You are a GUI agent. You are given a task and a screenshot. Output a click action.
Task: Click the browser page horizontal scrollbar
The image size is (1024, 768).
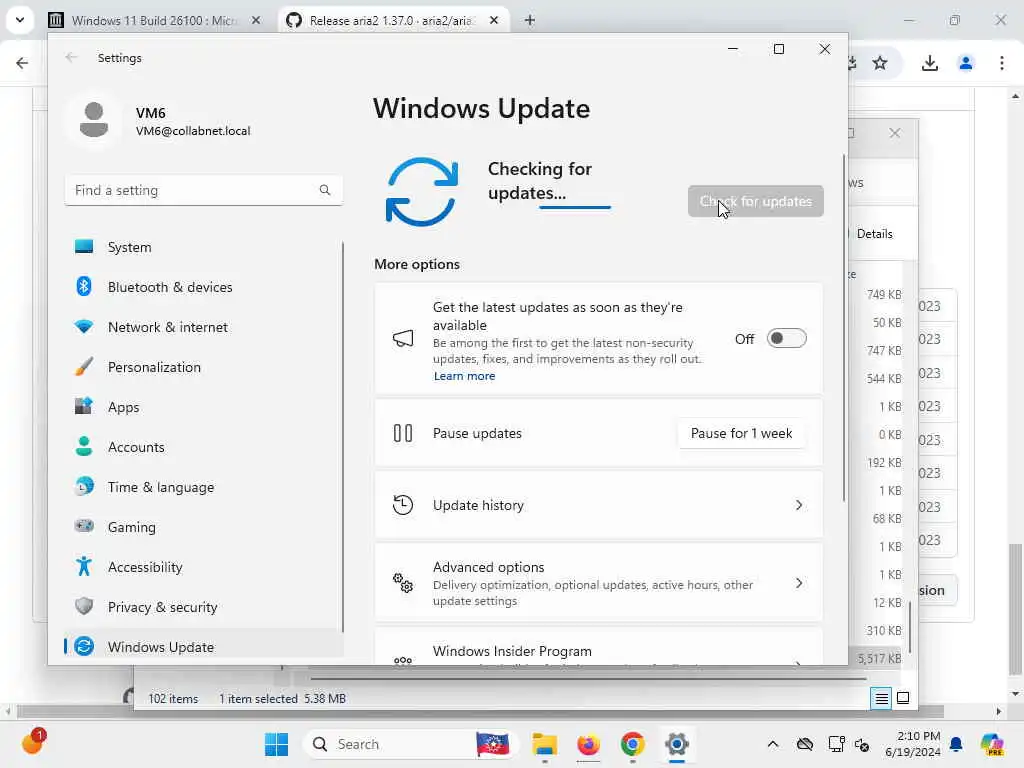(x=480, y=711)
